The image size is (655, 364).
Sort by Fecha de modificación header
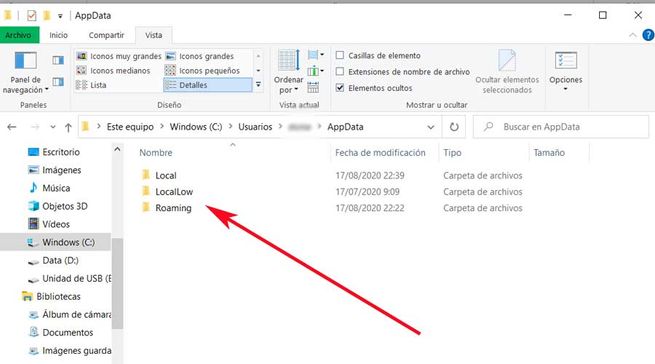380,153
